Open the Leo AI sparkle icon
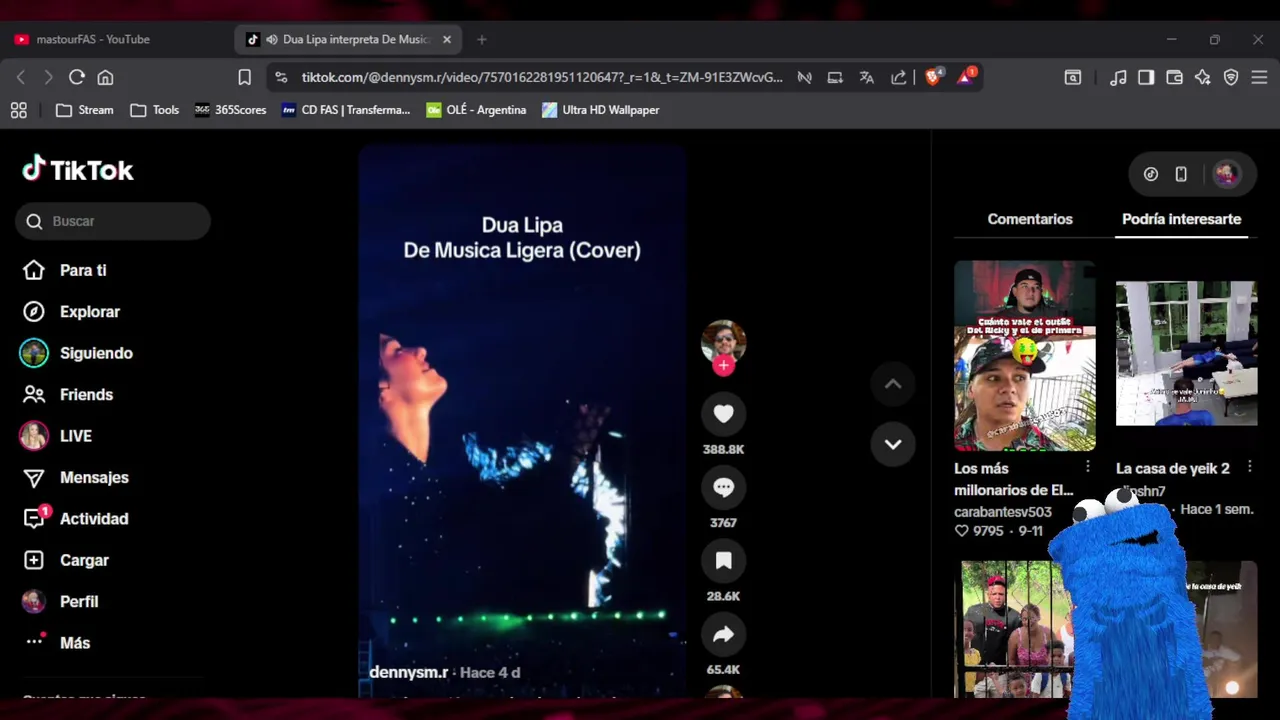 tap(1203, 77)
